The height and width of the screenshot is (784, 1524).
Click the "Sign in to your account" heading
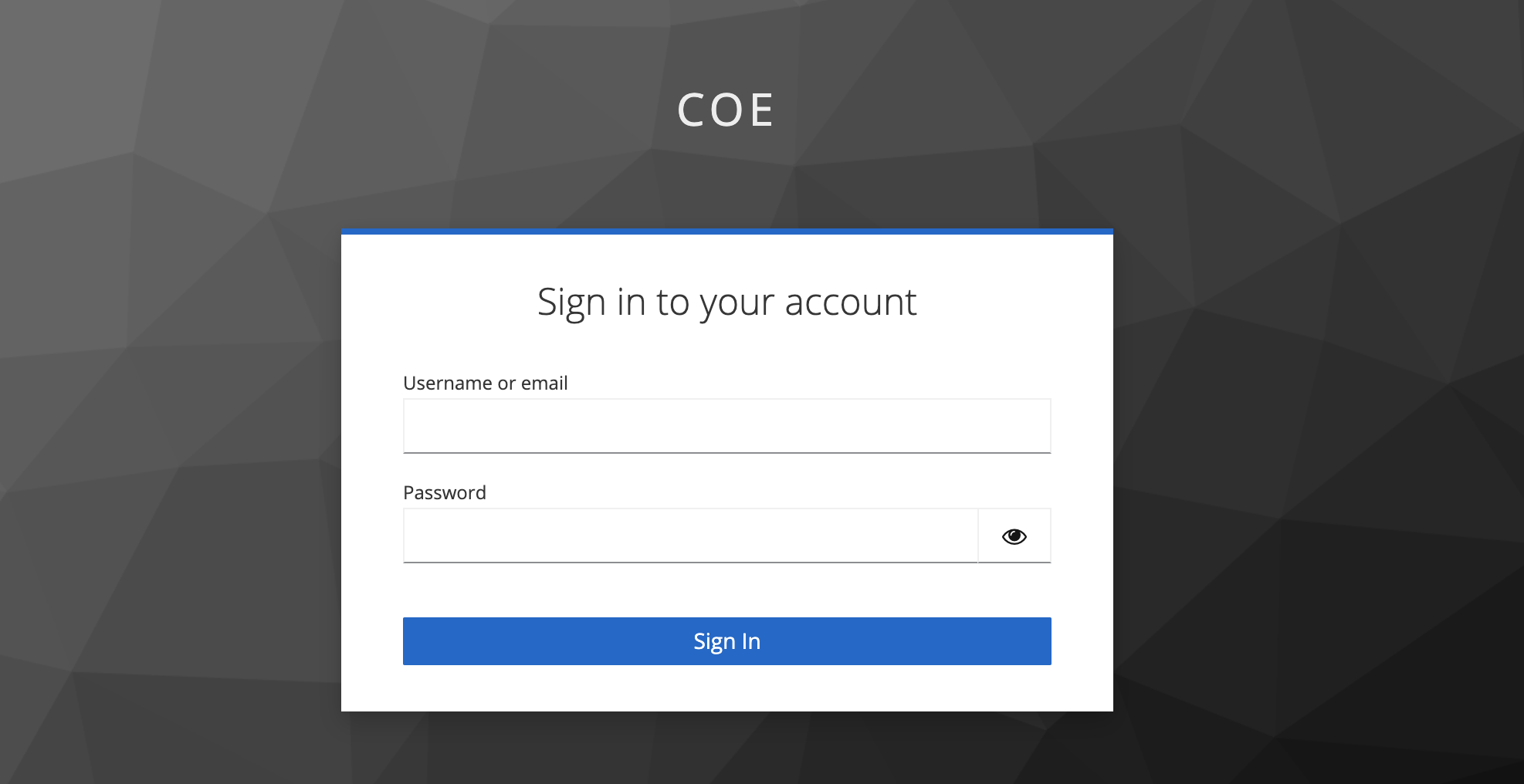726,302
